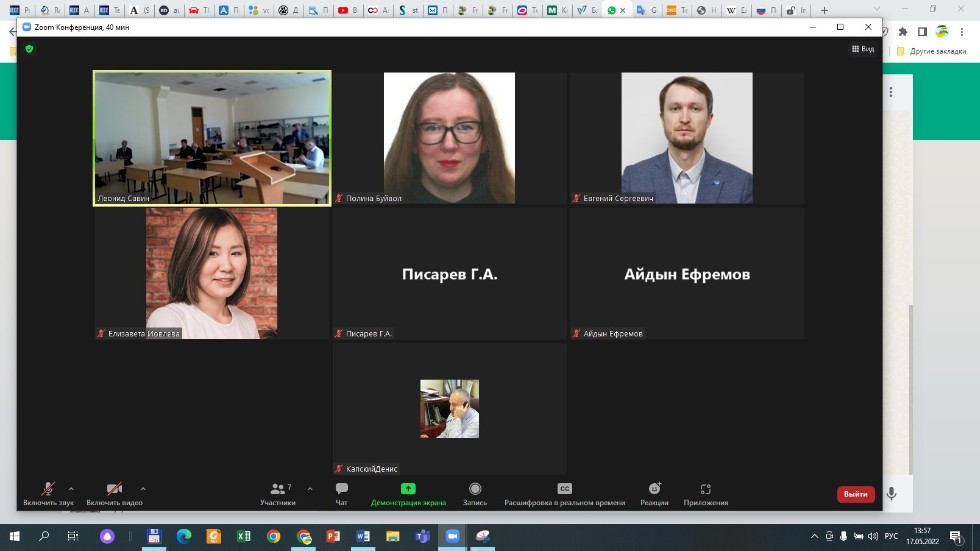This screenshot has height=551, width=980.
Task: Select Леонид Савин's video tile
Action: click(212, 137)
